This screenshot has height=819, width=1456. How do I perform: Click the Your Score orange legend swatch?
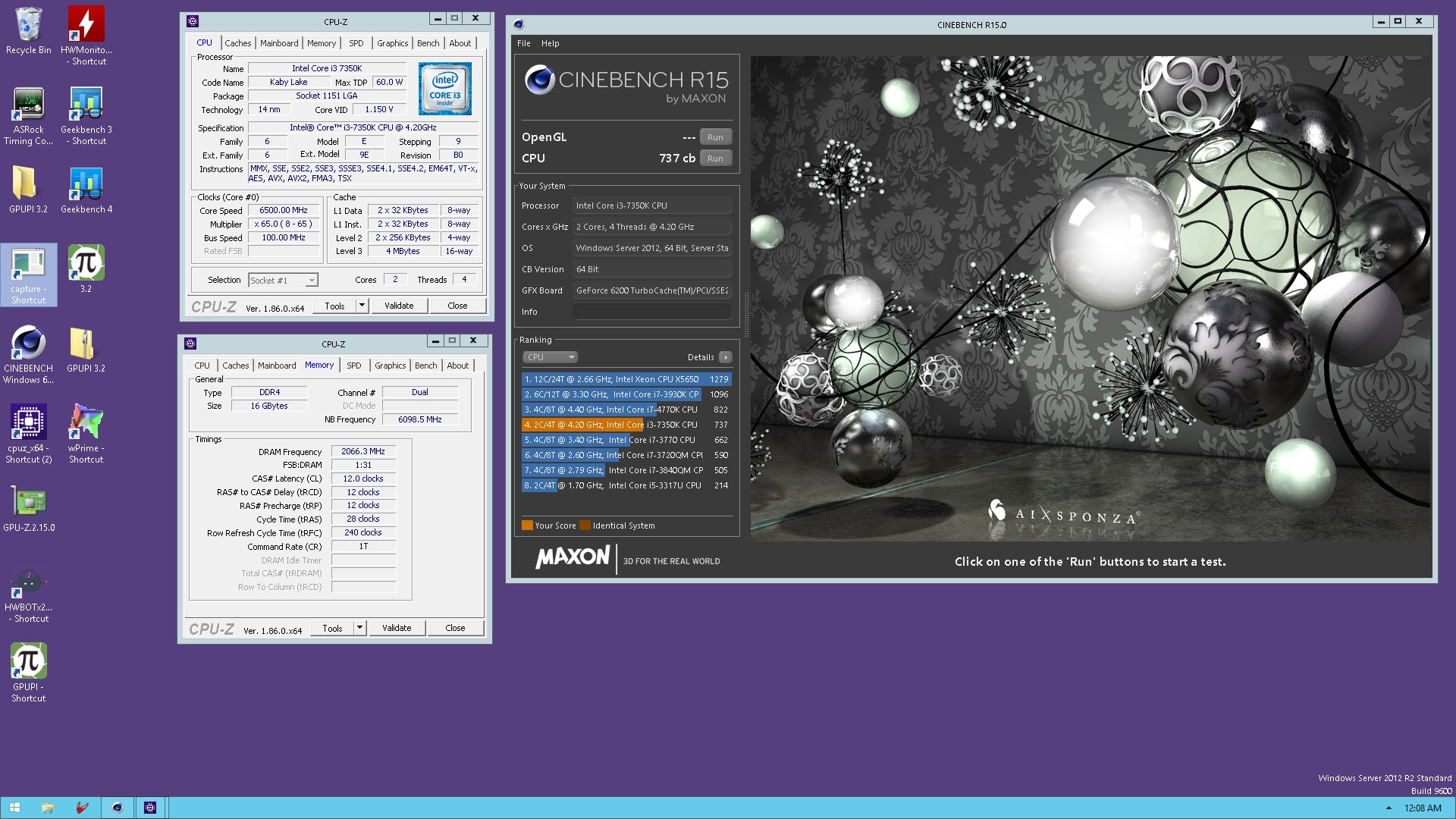coord(527,526)
